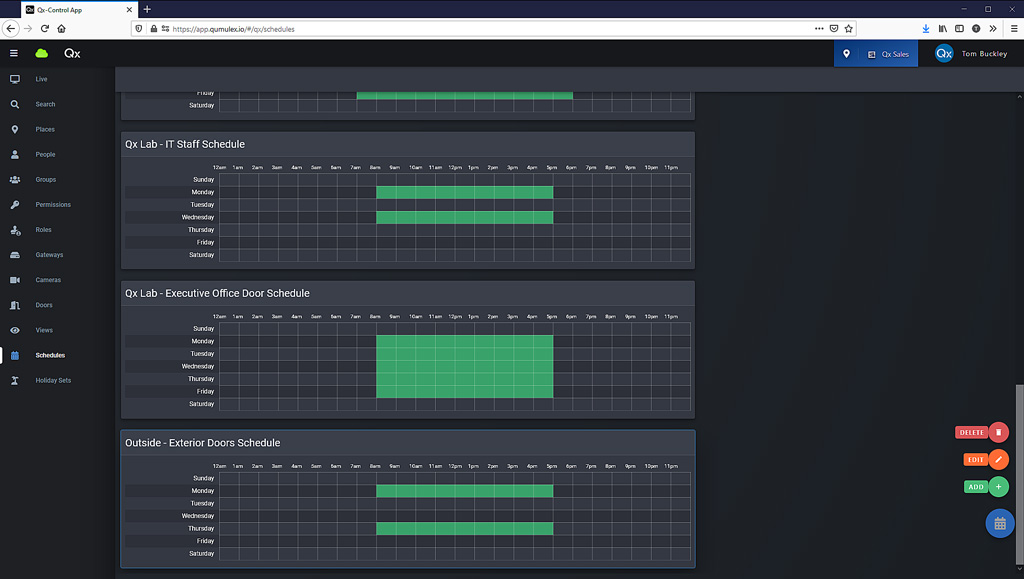Open the browser library icon
The height and width of the screenshot is (579, 1024).
tap(942, 29)
